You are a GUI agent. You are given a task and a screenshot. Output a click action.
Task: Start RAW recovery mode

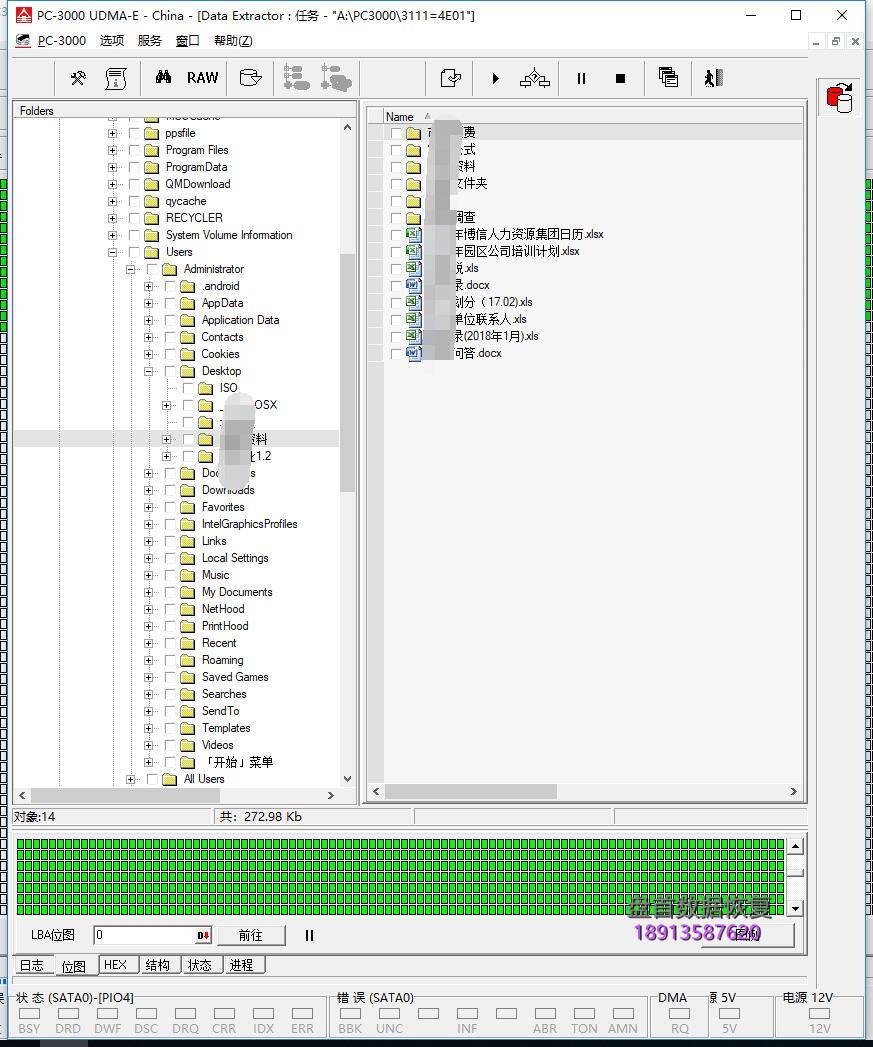tap(202, 77)
